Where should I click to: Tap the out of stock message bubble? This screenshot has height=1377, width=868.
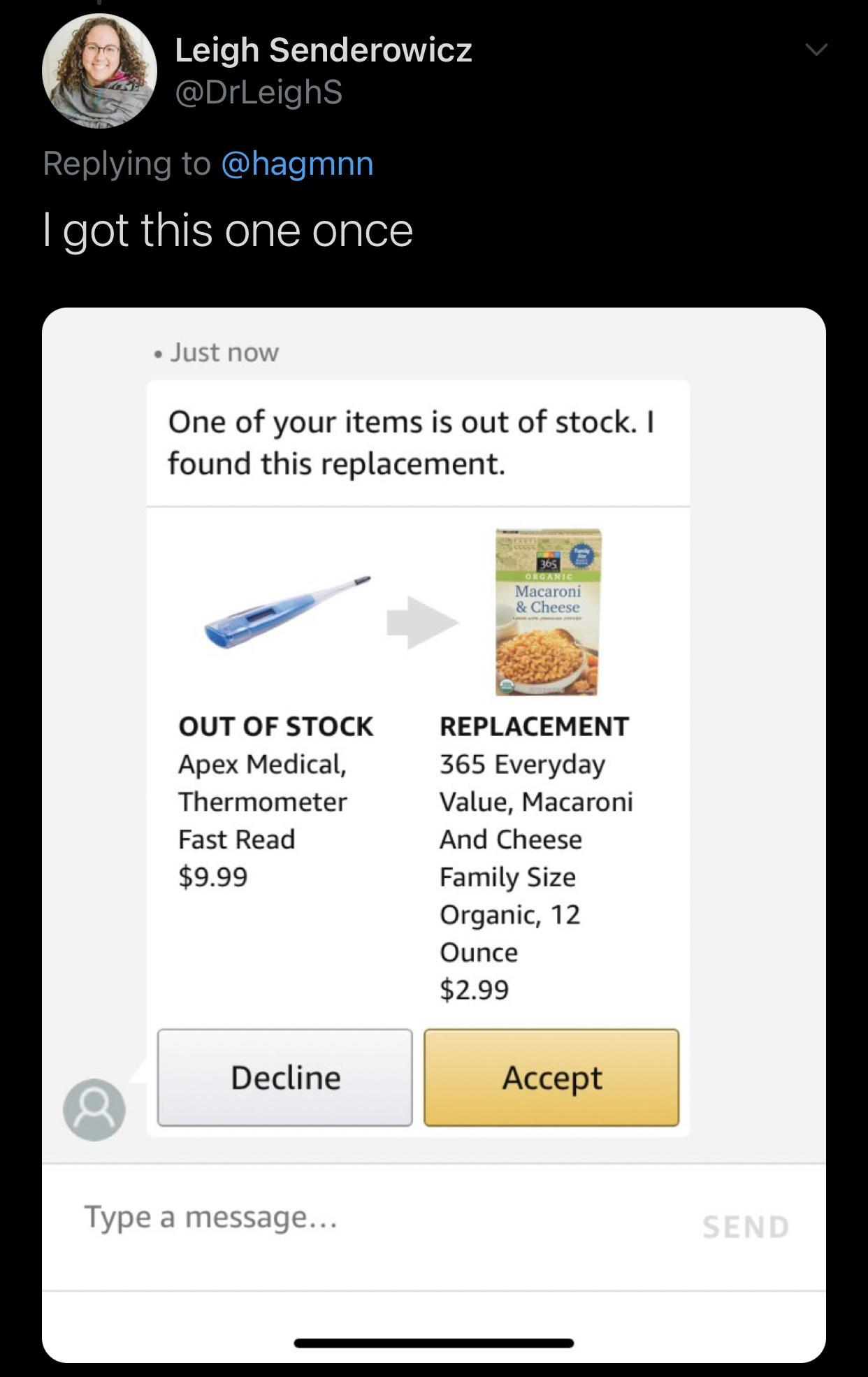coord(418,443)
